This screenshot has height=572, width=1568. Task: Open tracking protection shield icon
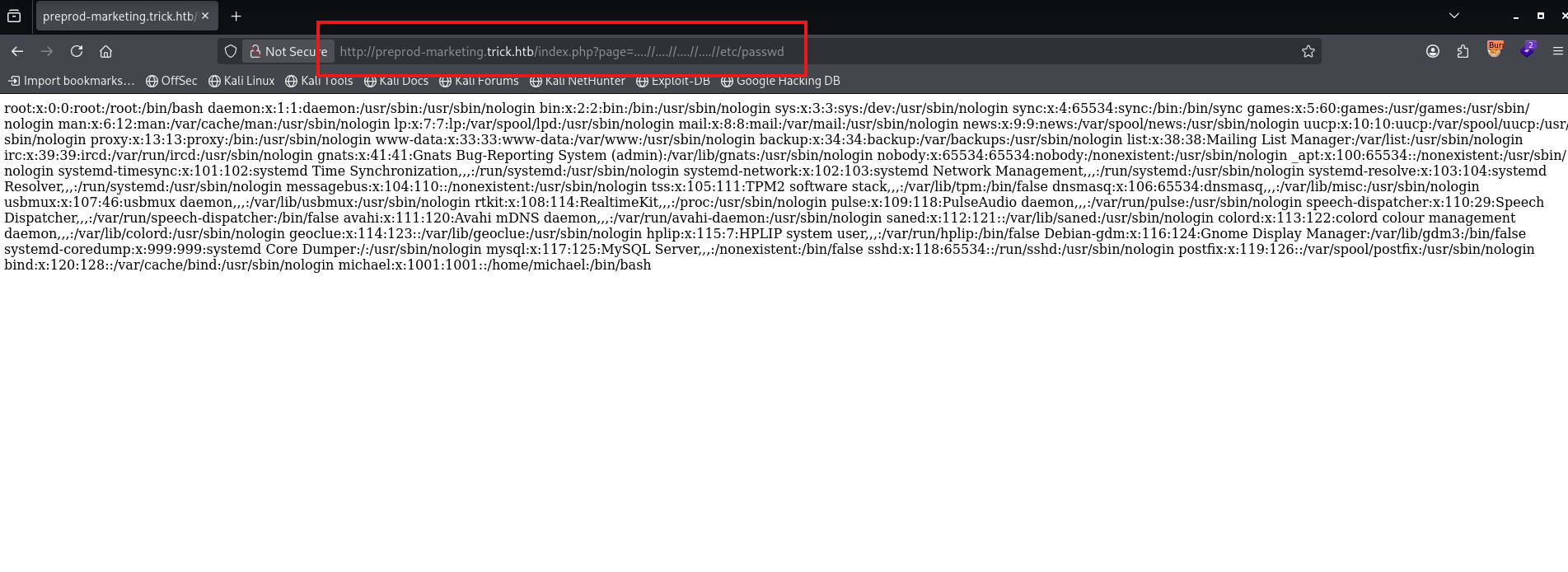pyautogui.click(x=231, y=51)
